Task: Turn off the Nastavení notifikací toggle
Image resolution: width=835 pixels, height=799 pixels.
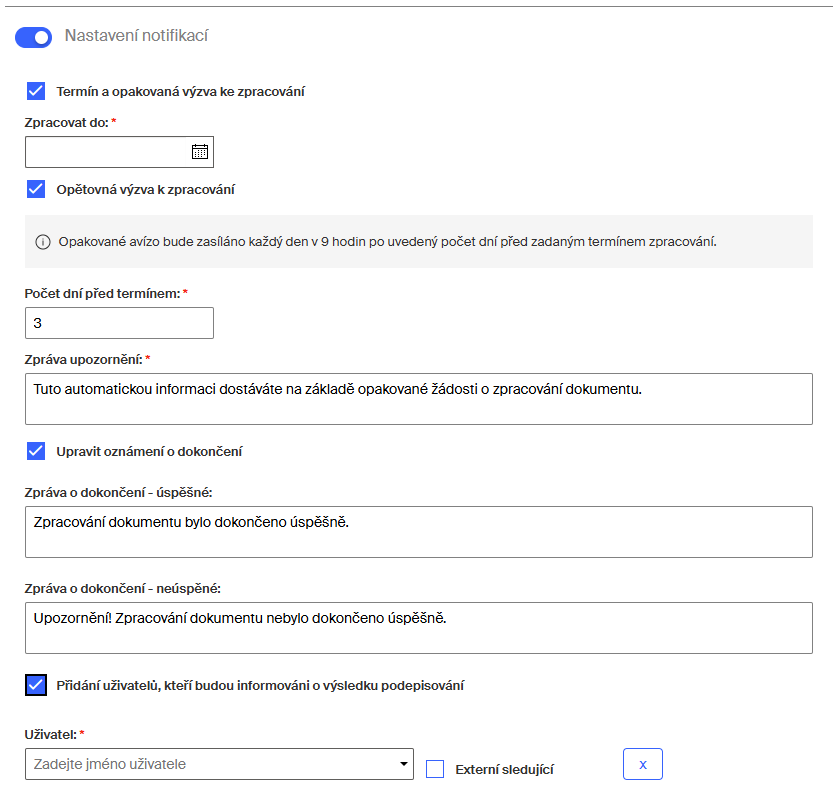Action: point(32,37)
